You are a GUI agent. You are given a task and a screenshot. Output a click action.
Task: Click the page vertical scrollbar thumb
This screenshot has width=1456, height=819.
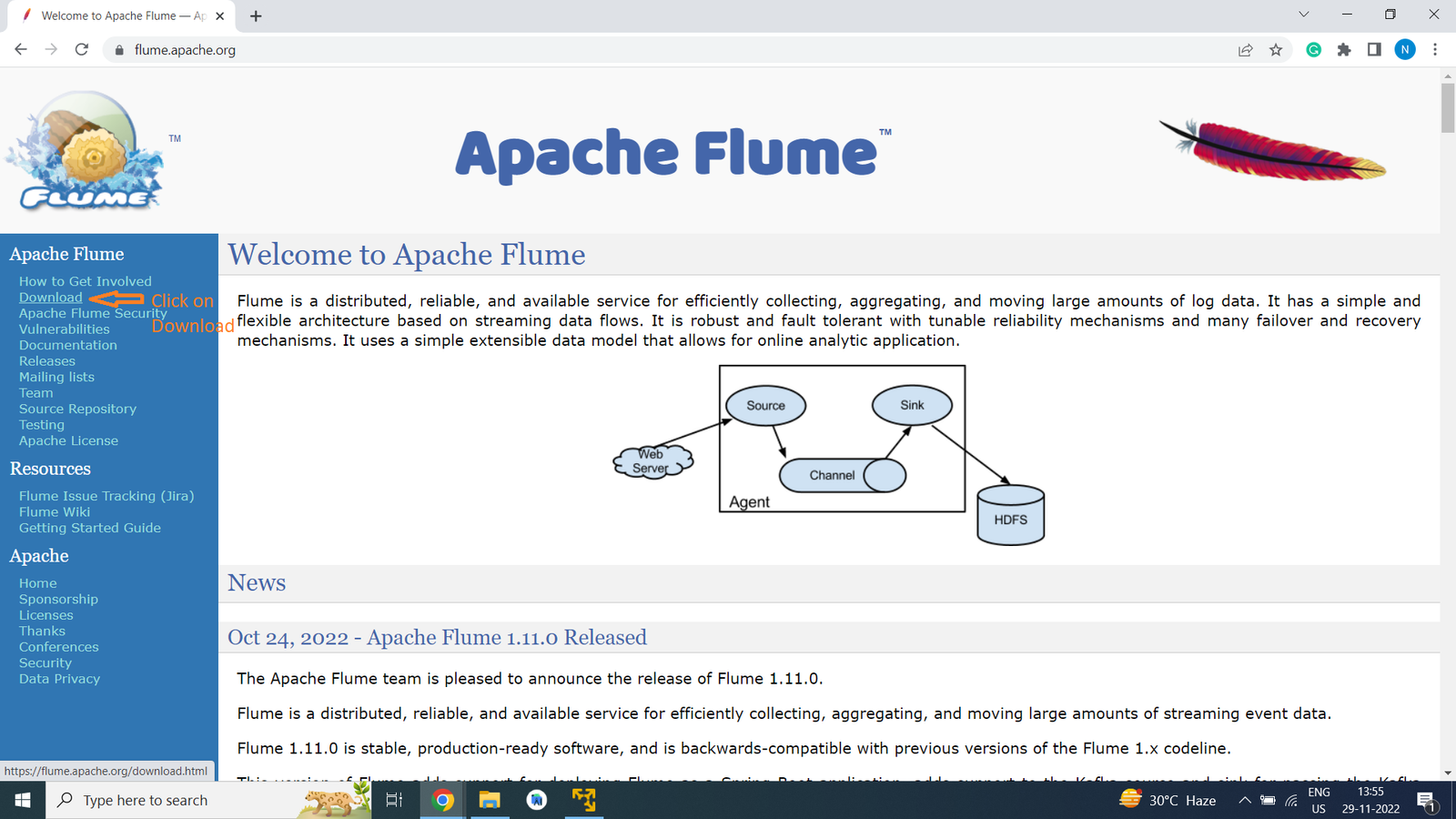pyautogui.click(x=1447, y=107)
